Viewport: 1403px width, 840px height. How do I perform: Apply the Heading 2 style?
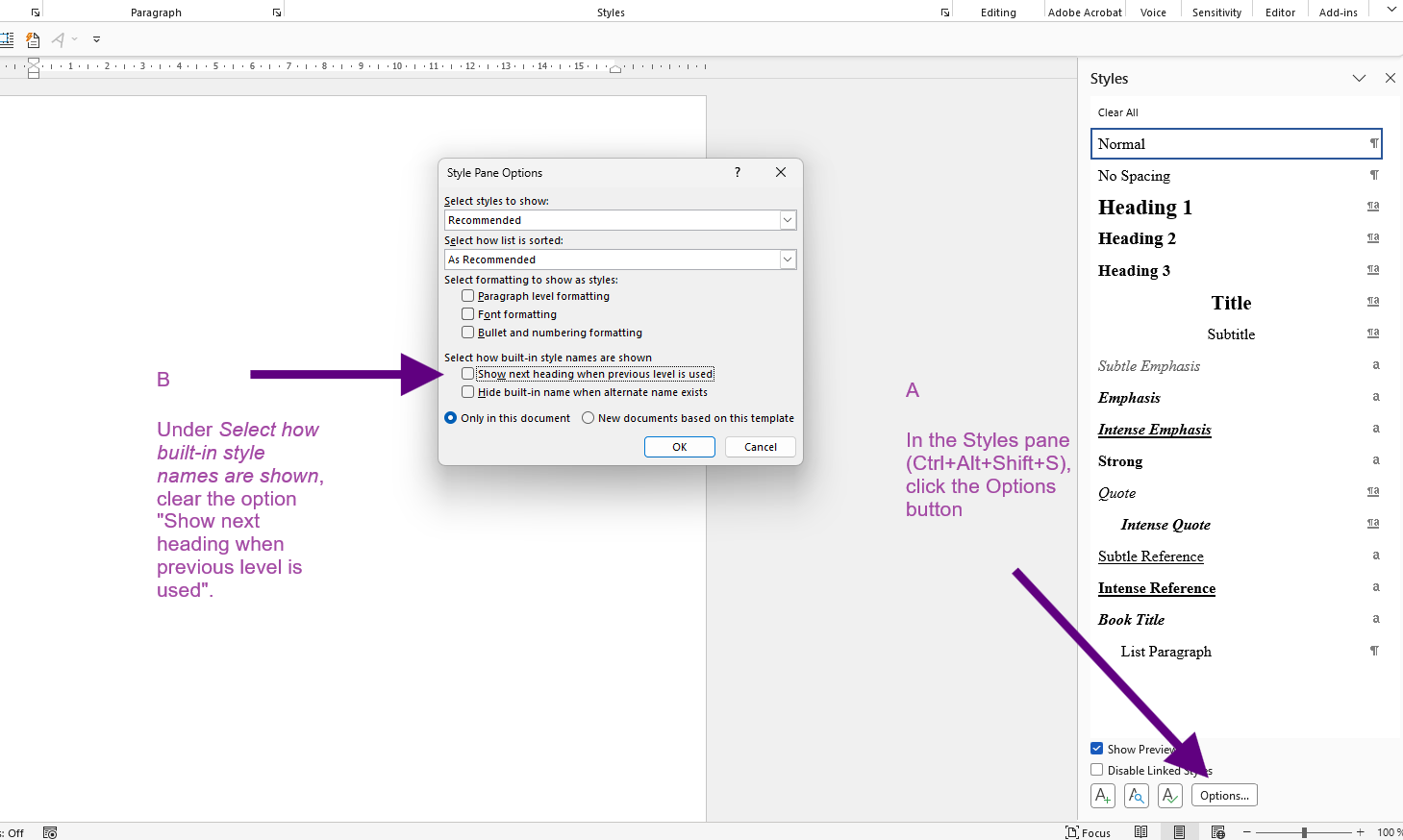1237,238
